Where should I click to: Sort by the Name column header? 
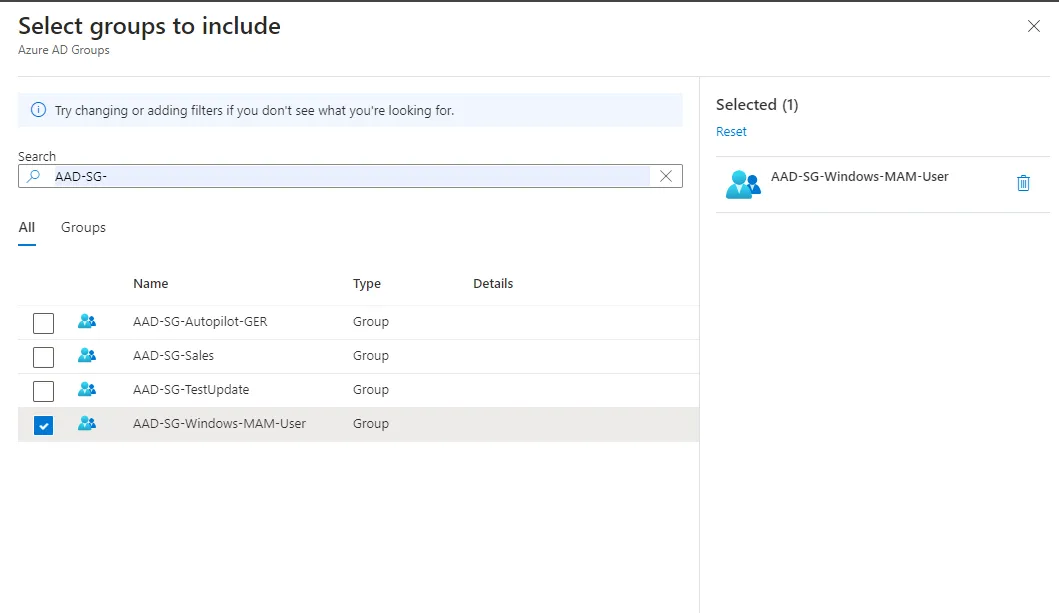pos(151,284)
